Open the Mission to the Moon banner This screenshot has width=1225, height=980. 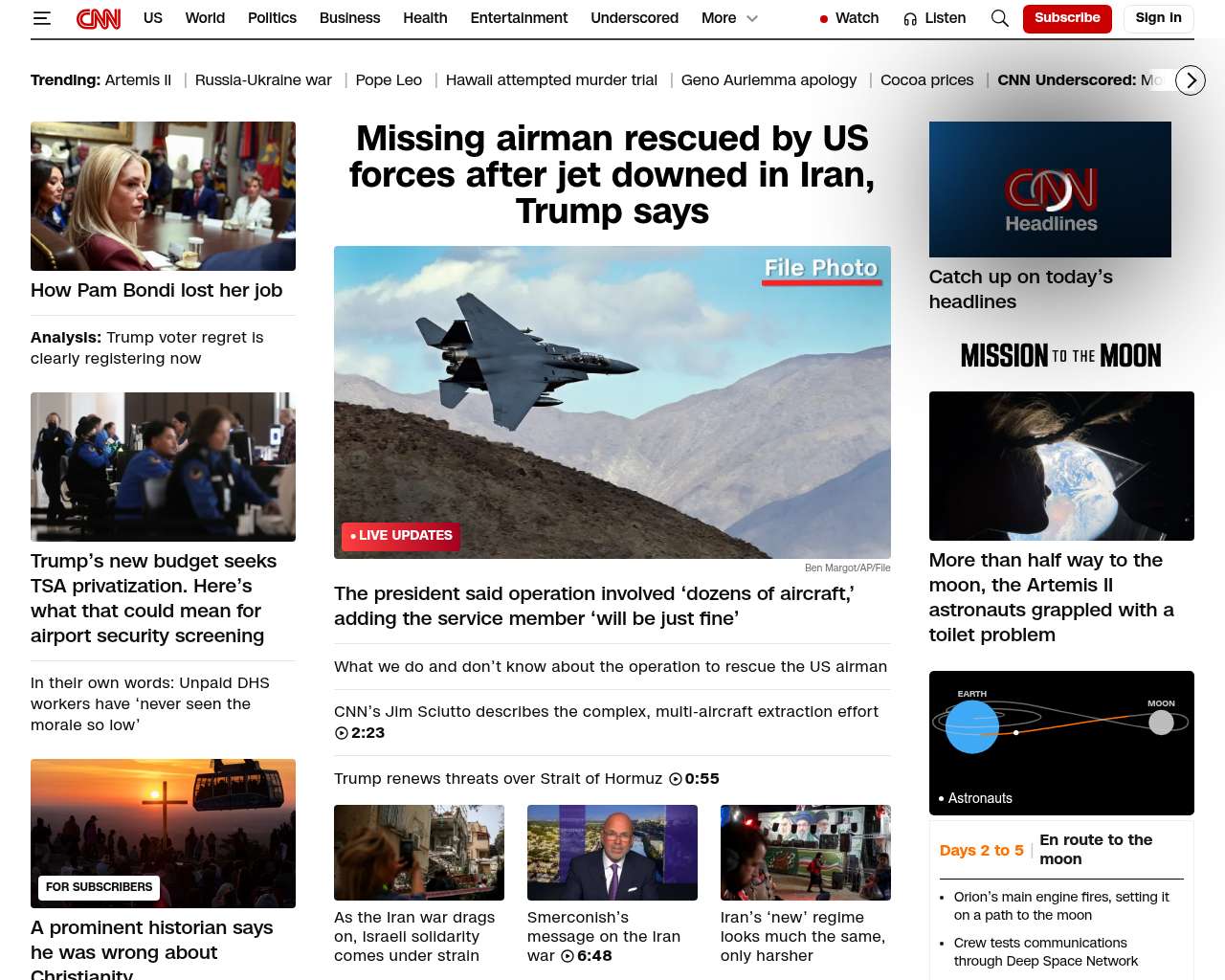point(1061,356)
